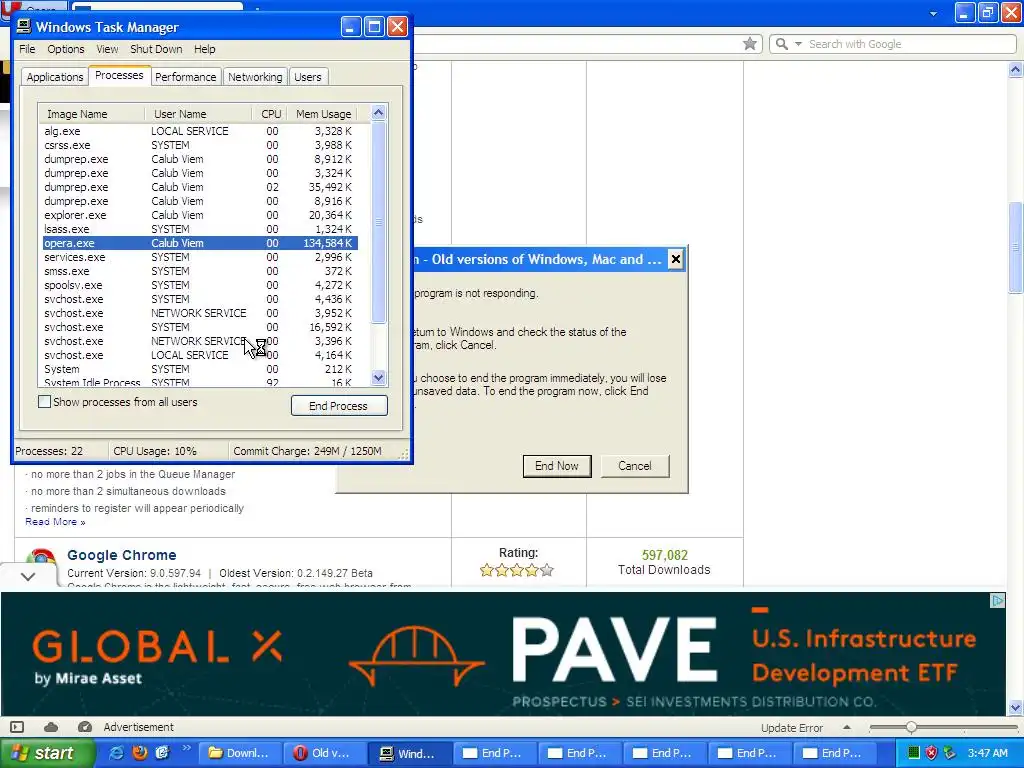Launch Internet Explorer from Quick Launch
This screenshot has height=768, width=1024.
point(118,753)
